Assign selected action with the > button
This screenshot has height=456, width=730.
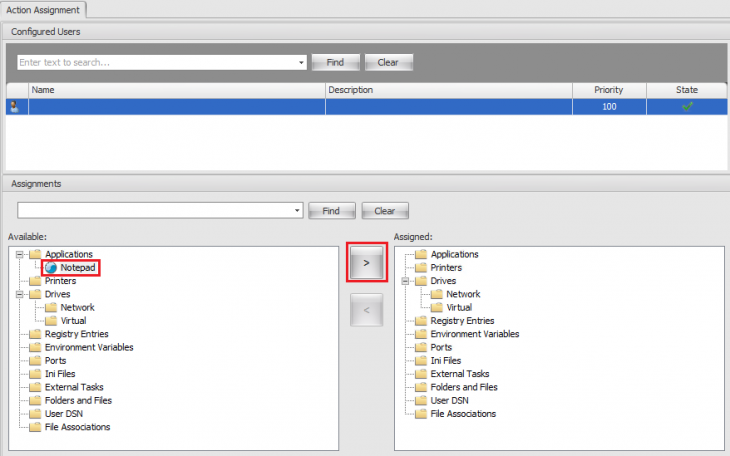(x=366, y=263)
